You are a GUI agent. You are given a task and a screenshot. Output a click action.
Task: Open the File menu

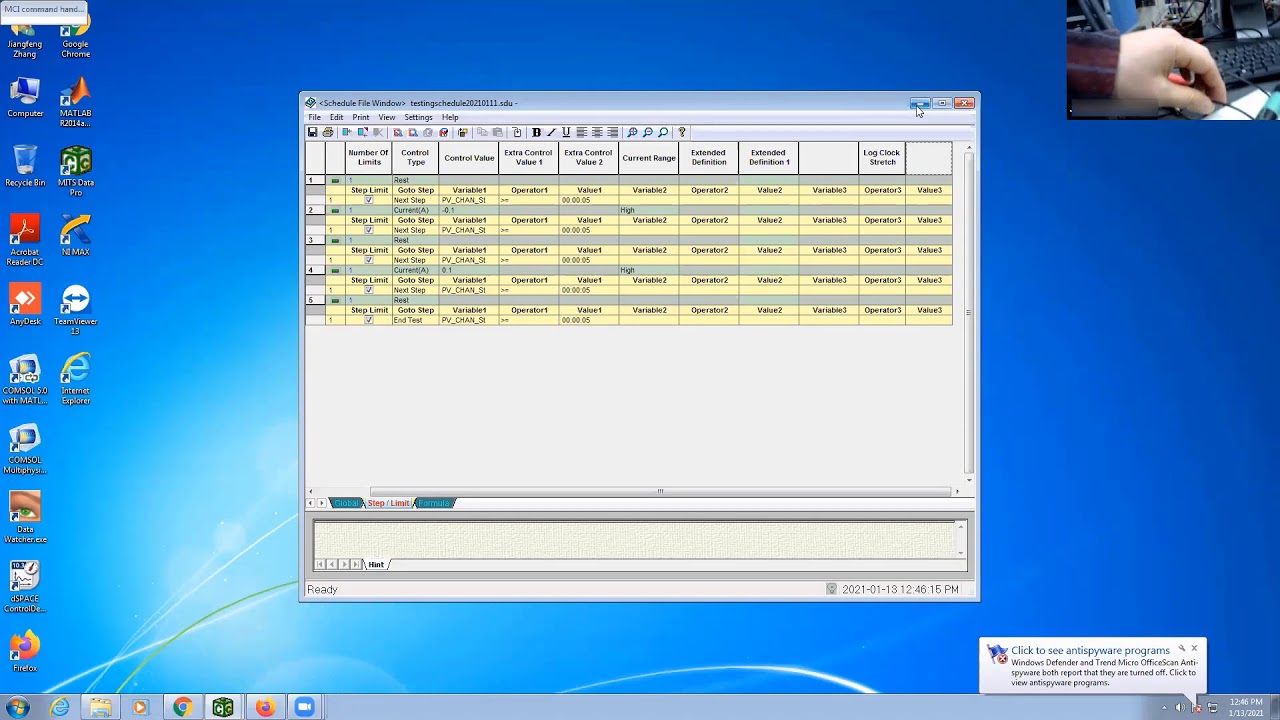tap(314, 117)
